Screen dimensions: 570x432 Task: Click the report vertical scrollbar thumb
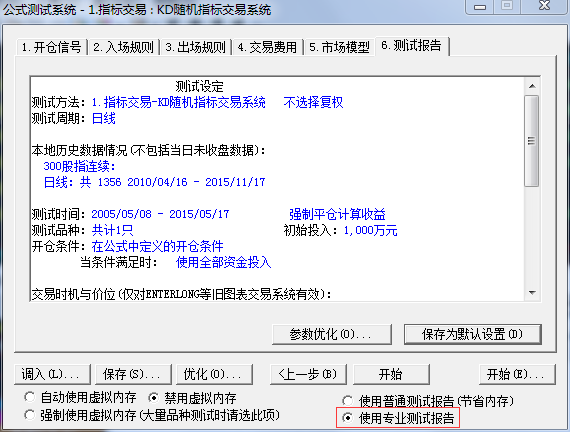(532, 141)
